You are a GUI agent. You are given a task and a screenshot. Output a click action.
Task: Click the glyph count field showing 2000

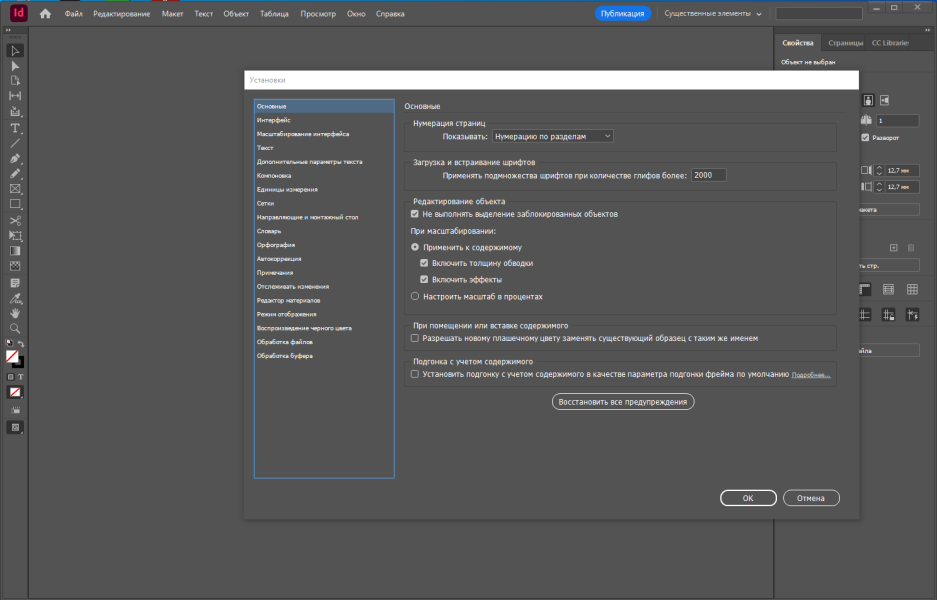coord(709,175)
